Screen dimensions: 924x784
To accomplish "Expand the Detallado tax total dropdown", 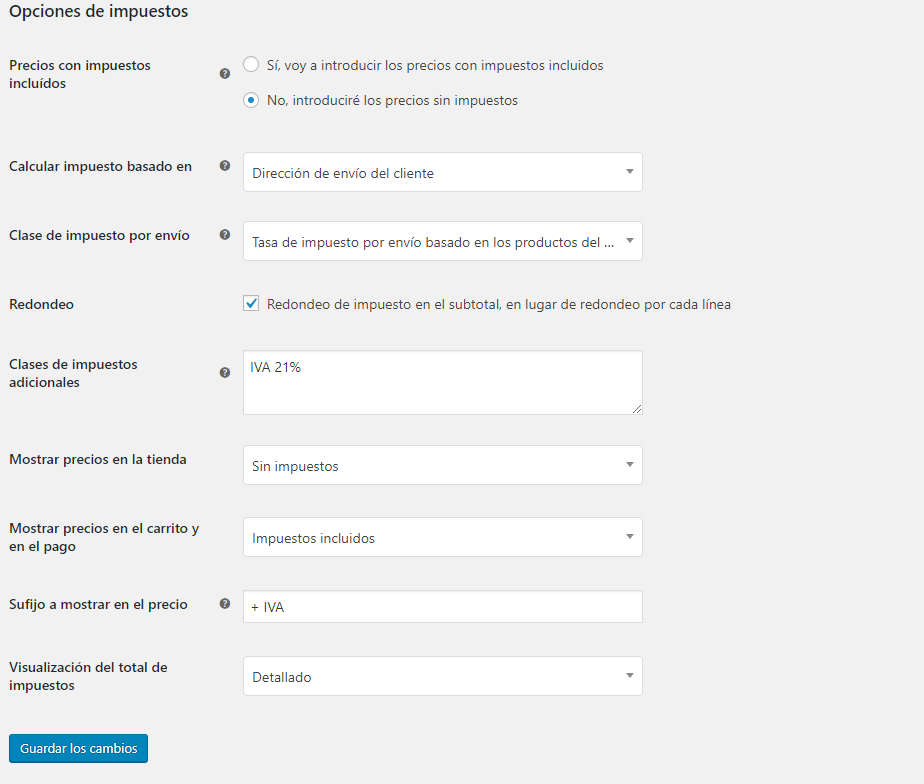I will point(443,676).
